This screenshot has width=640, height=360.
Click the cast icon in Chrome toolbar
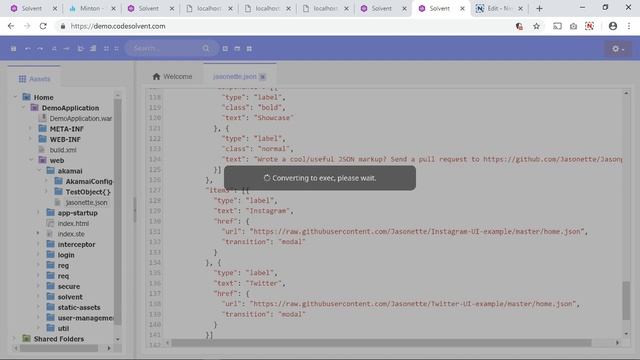(557, 26)
